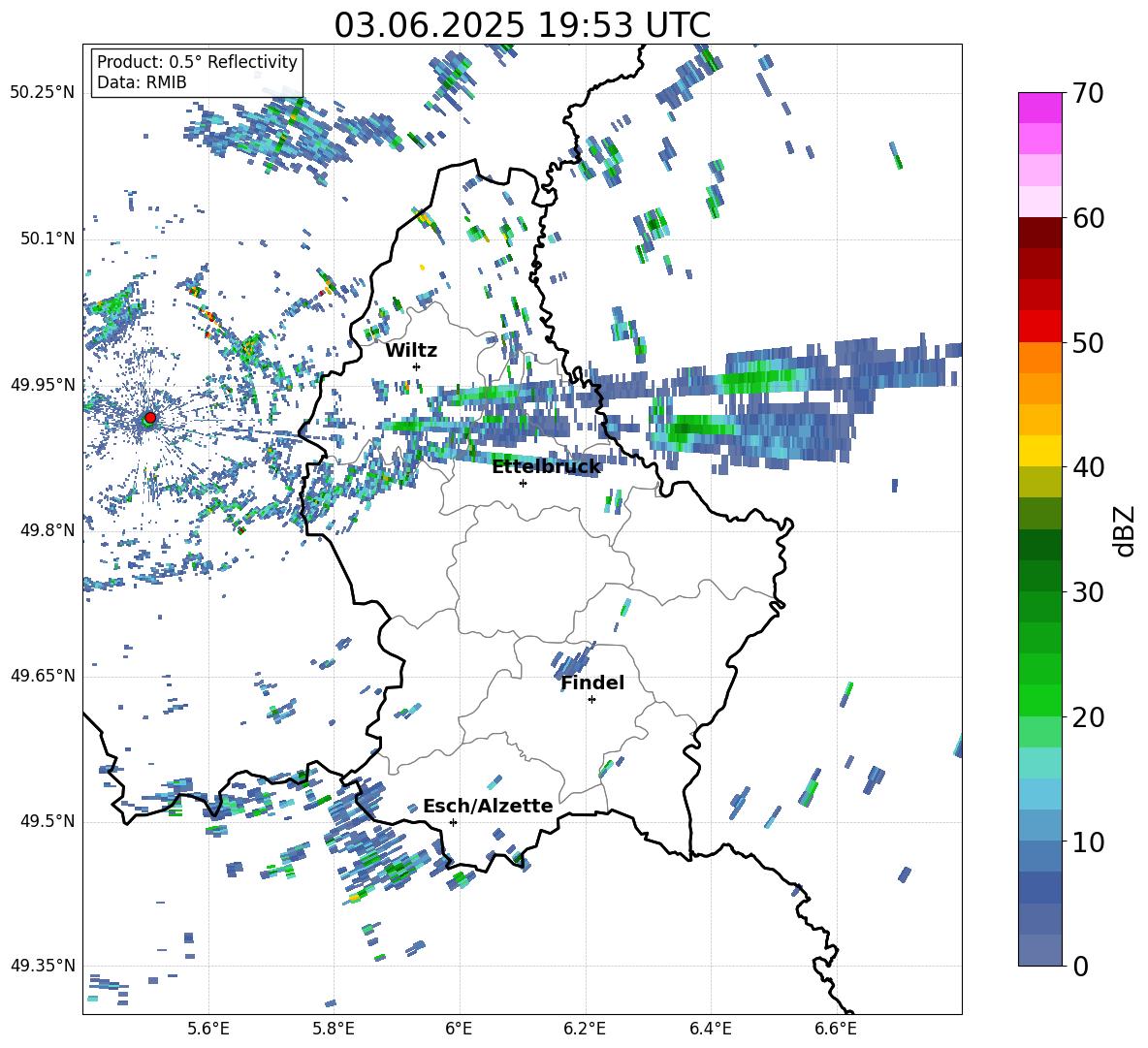The height and width of the screenshot is (1048, 1148).
Task: Click the 6.2°E longitude label
Action: (585, 1029)
